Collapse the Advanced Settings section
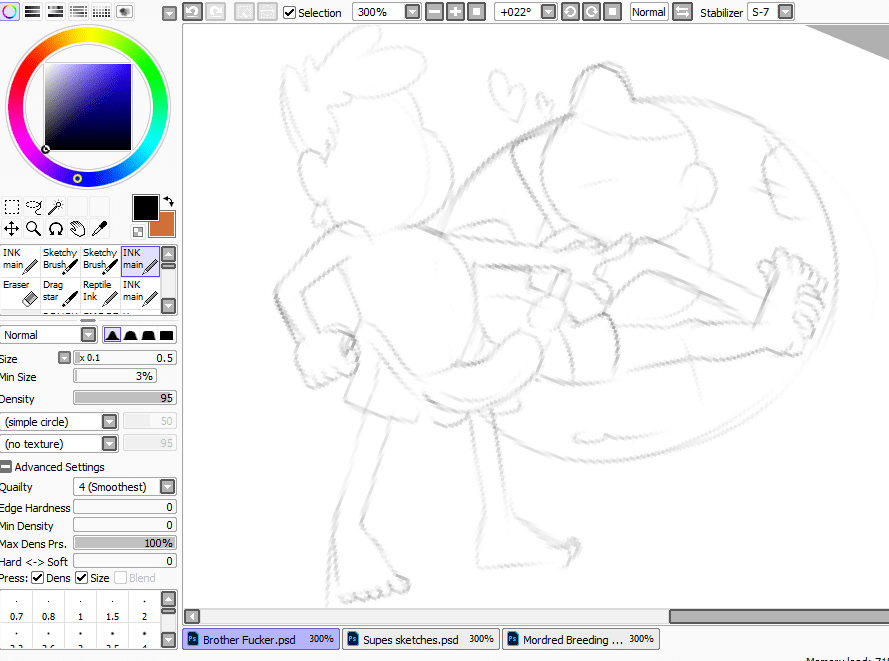This screenshot has height=661, width=889. (x=7, y=467)
